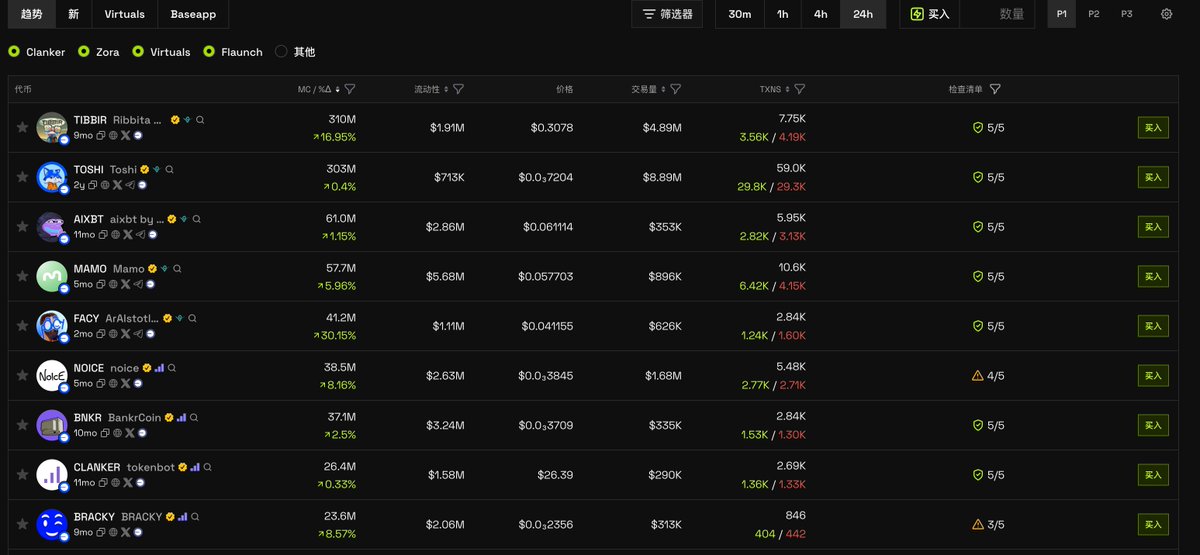Copy the BNKR contract address icon
The width and height of the screenshot is (1200, 555).
click(105, 433)
